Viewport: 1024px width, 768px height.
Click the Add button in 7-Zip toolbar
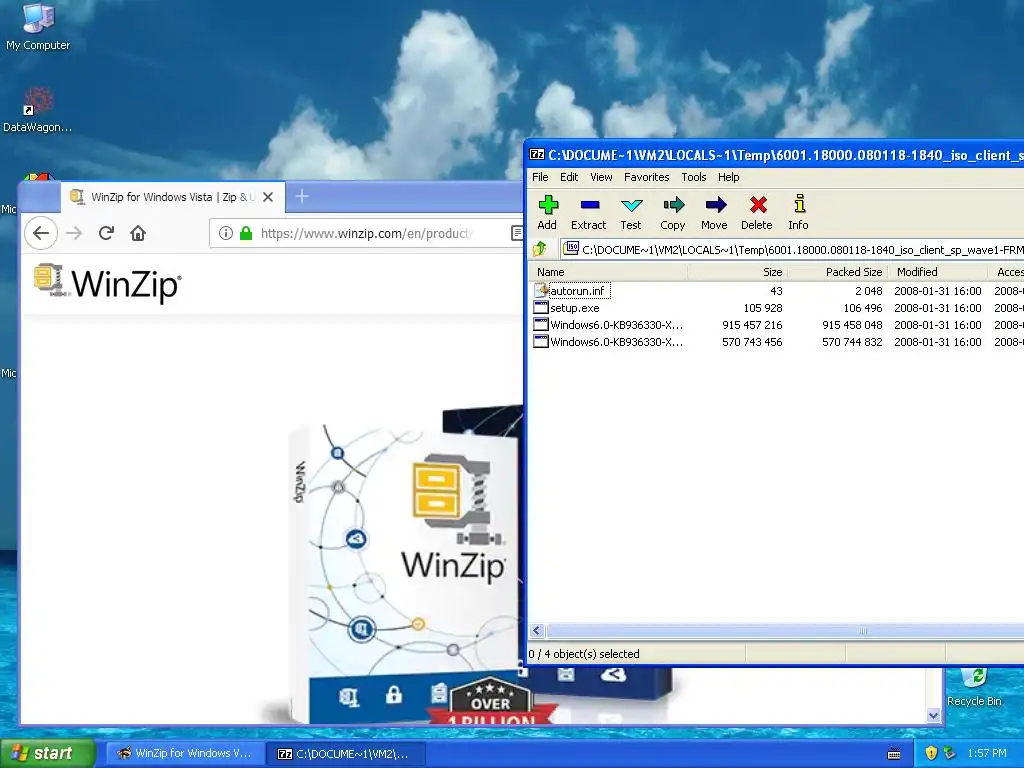547,213
